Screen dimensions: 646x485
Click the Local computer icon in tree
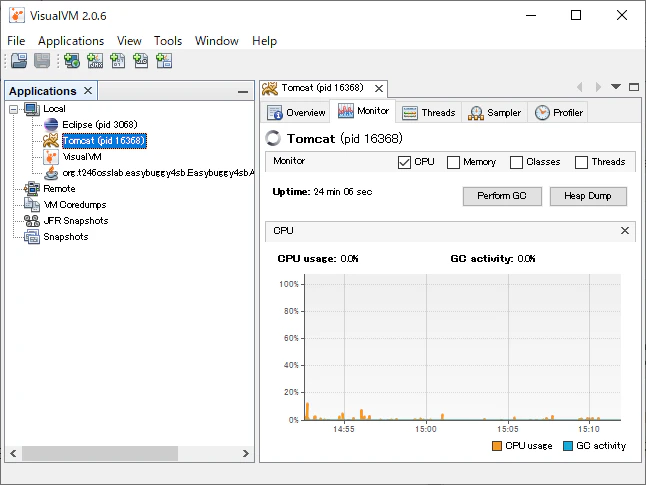(x=32, y=109)
